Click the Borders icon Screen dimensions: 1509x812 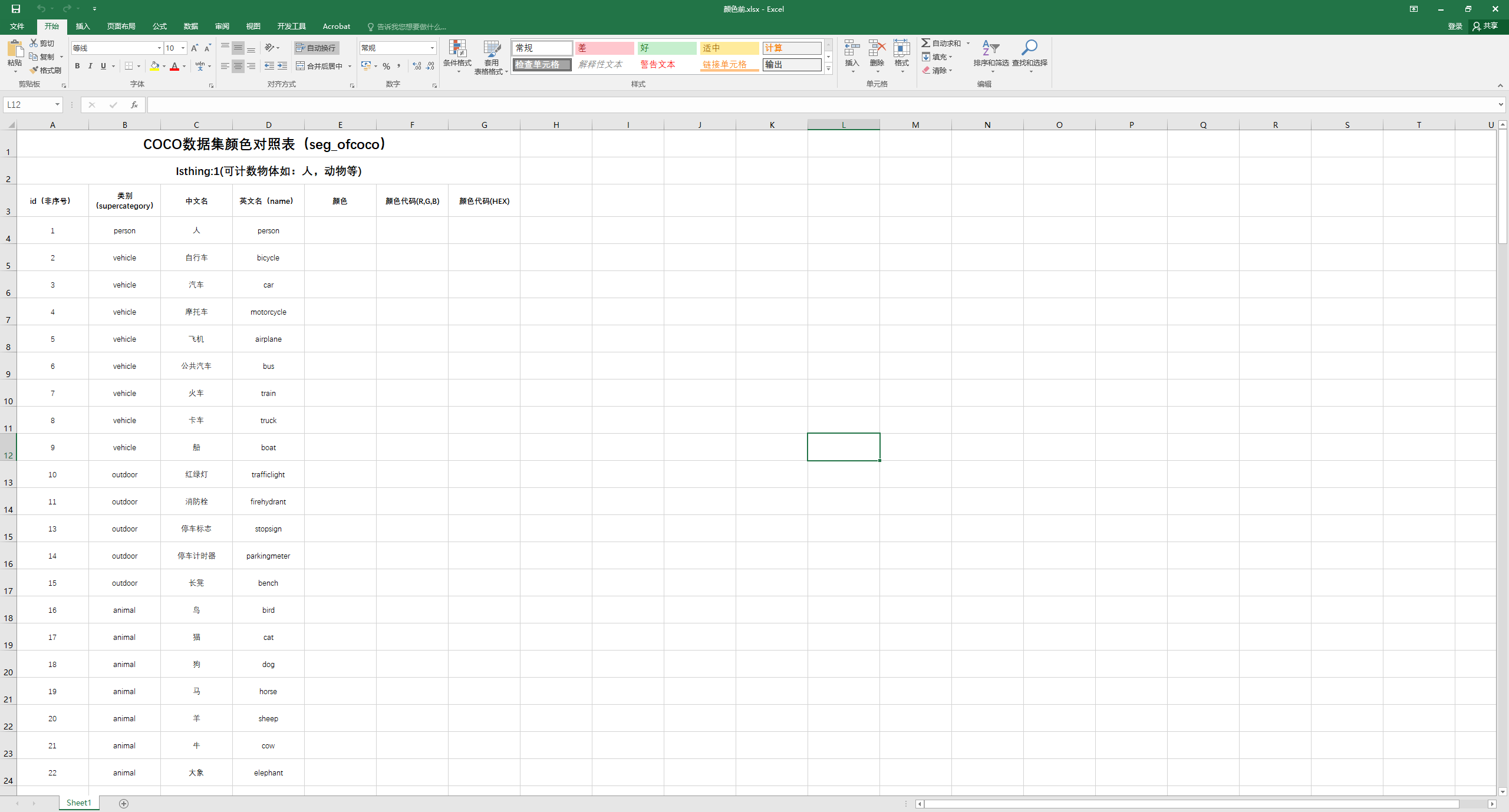129,66
